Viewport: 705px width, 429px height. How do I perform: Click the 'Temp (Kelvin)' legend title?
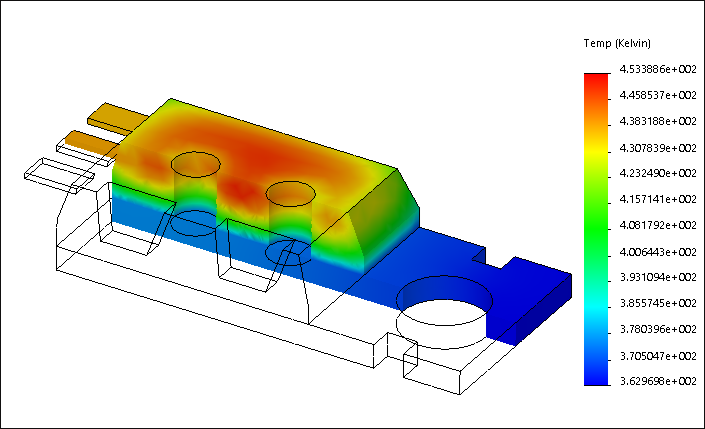point(617,44)
